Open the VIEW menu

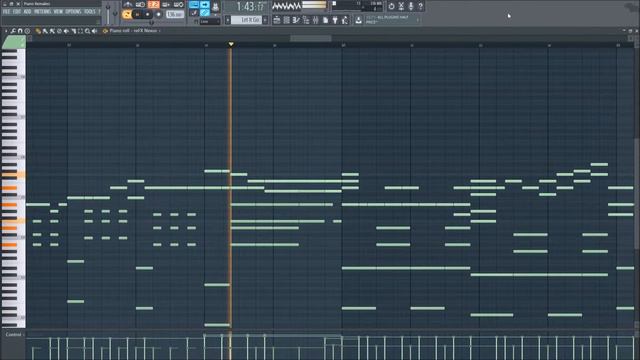pos(58,12)
